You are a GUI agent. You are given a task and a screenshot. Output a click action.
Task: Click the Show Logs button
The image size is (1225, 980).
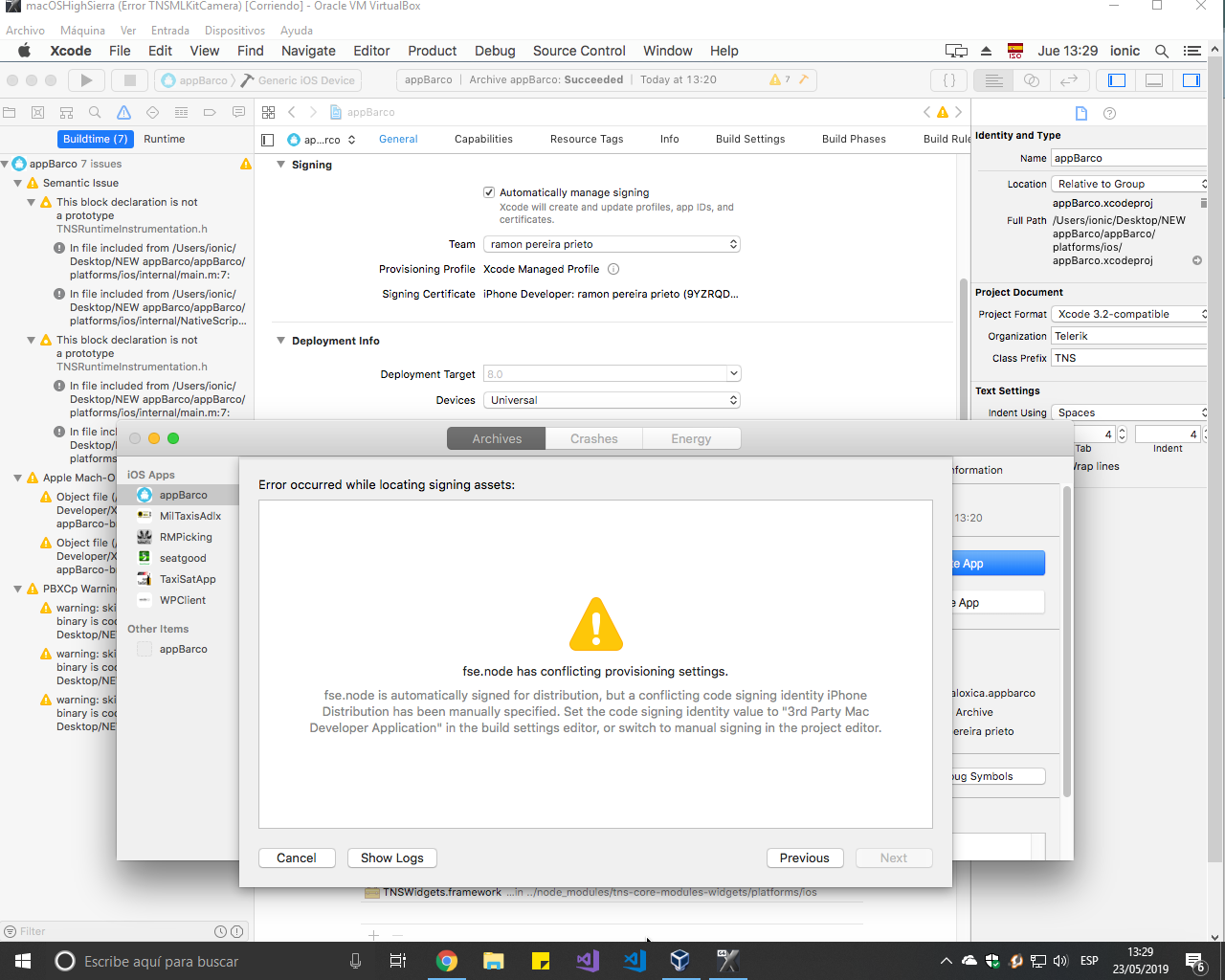click(x=392, y=857)
